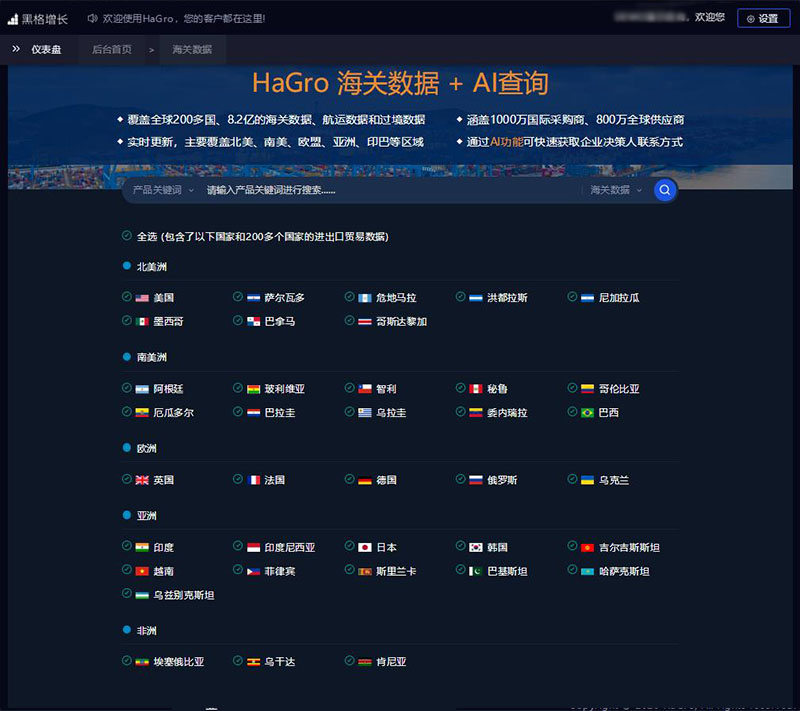The width and height of the screenshot is (800, 711).
Task: Select the 非洲 region radio button
Action: coord(127,631)
